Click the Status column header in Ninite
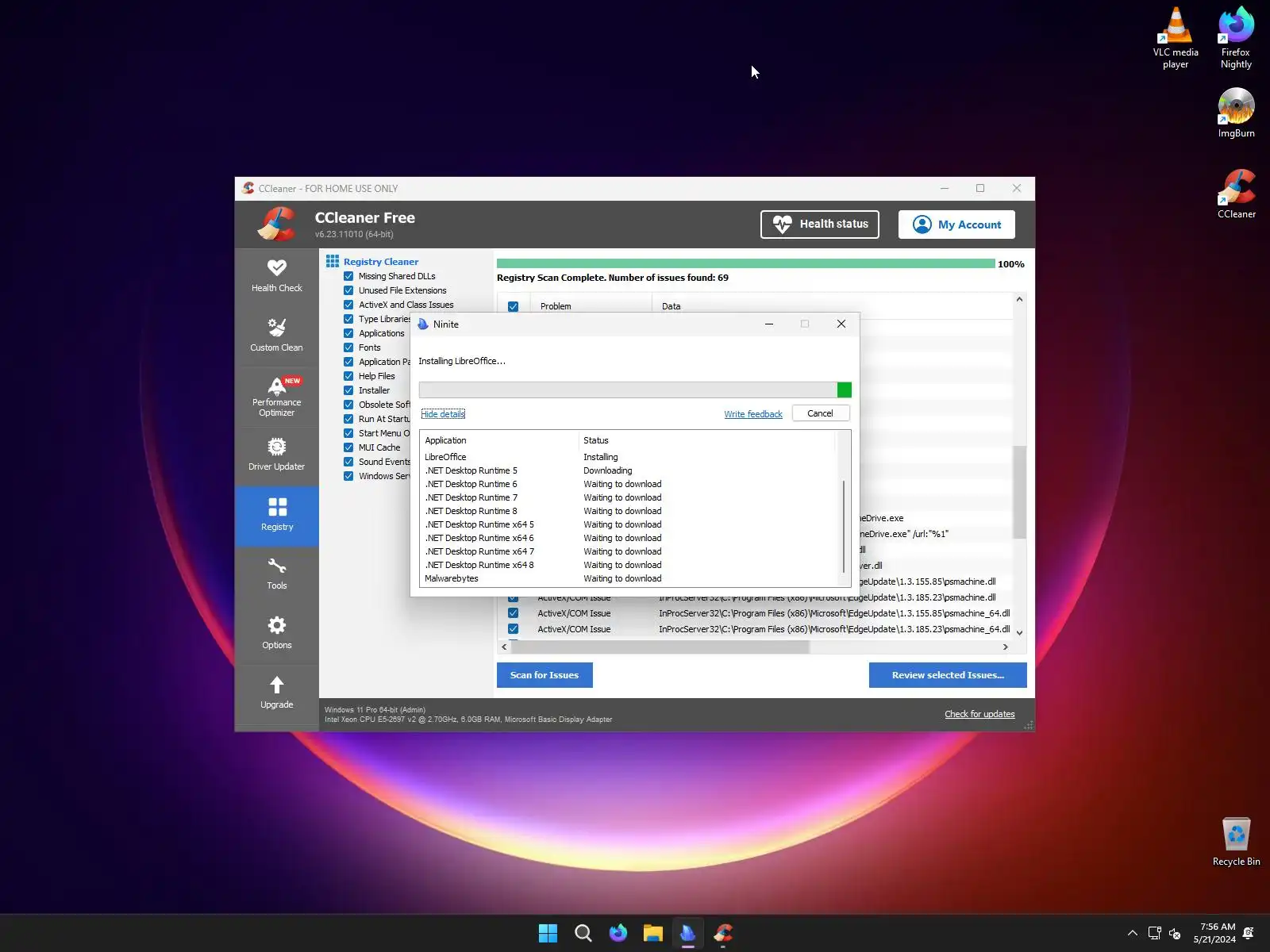The width and height of the screenshot is (1270, 952). click(708, 440)
